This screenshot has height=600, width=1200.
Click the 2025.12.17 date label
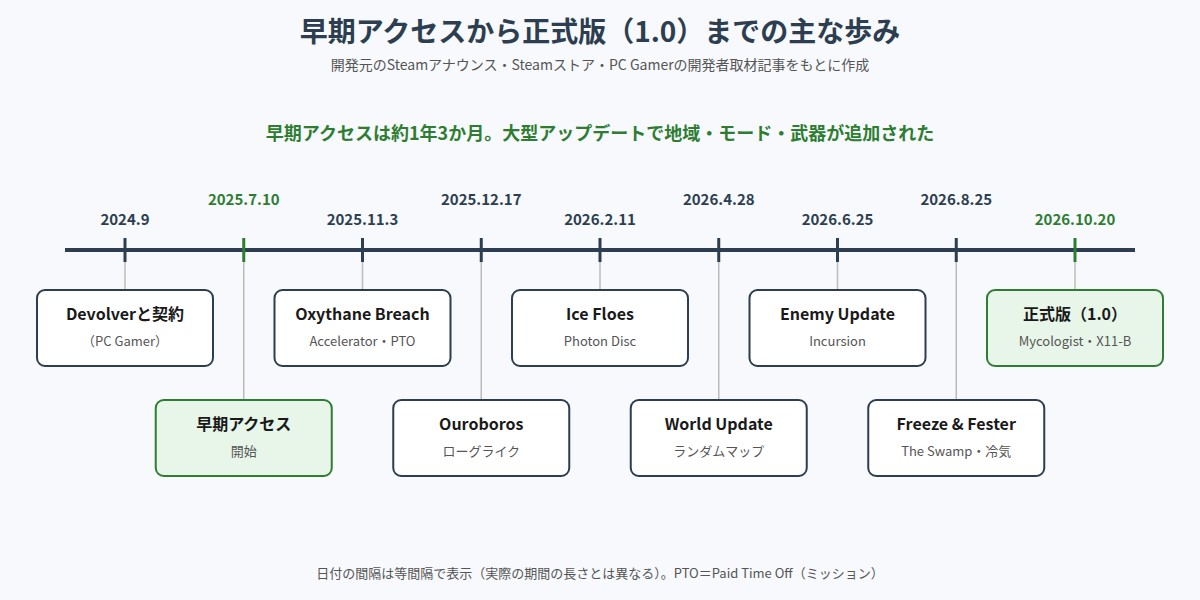(x=481, y=200)
